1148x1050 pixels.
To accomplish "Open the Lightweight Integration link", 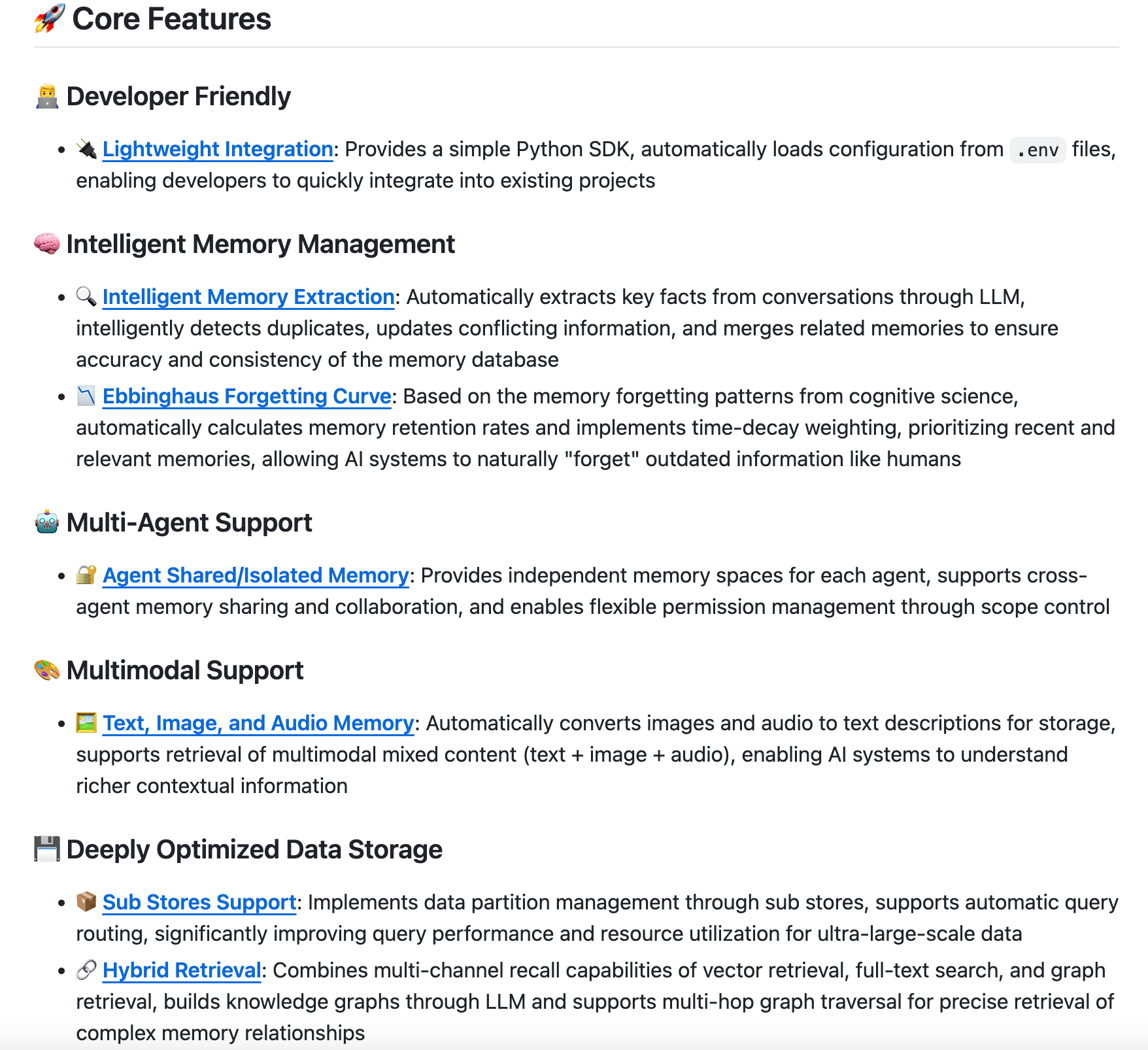I will click(x=218, y=150).
